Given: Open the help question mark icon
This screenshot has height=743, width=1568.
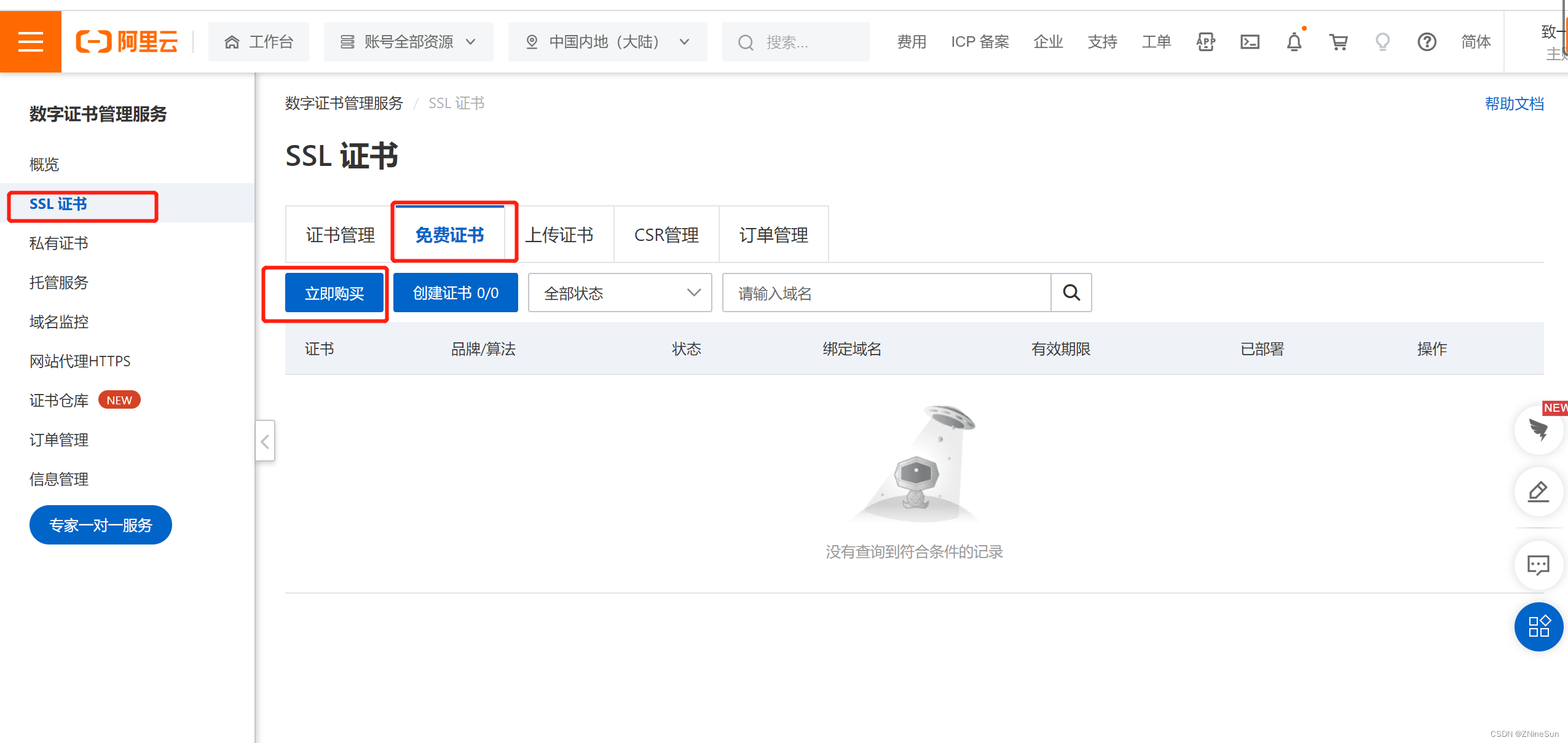Looking at the screenshot, I should (1427, 42).
